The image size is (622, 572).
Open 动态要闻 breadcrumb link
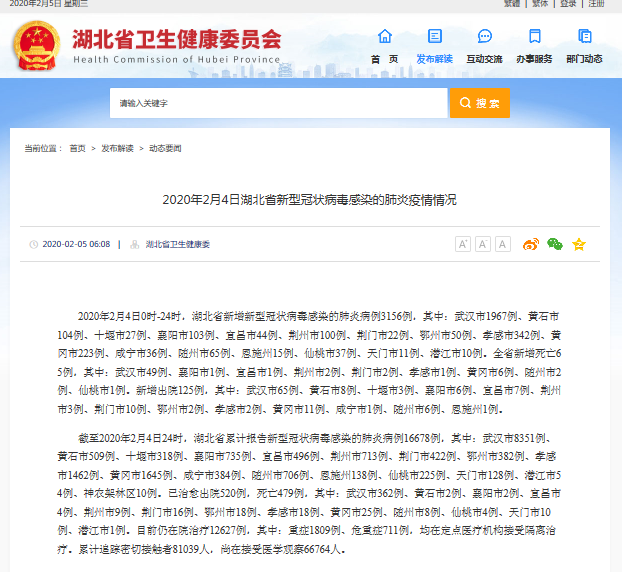[165, 148]
